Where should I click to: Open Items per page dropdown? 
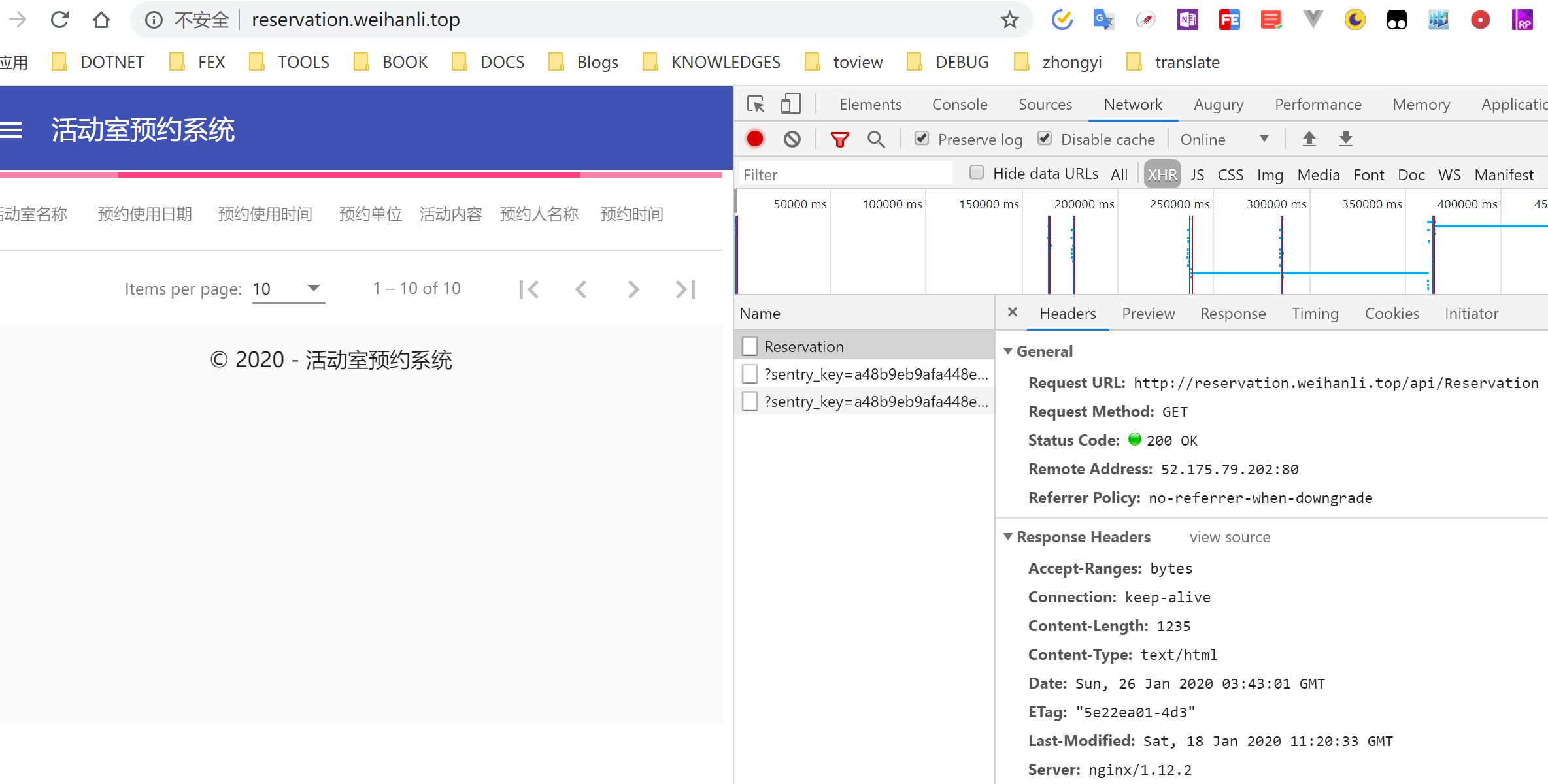point(288,289)
